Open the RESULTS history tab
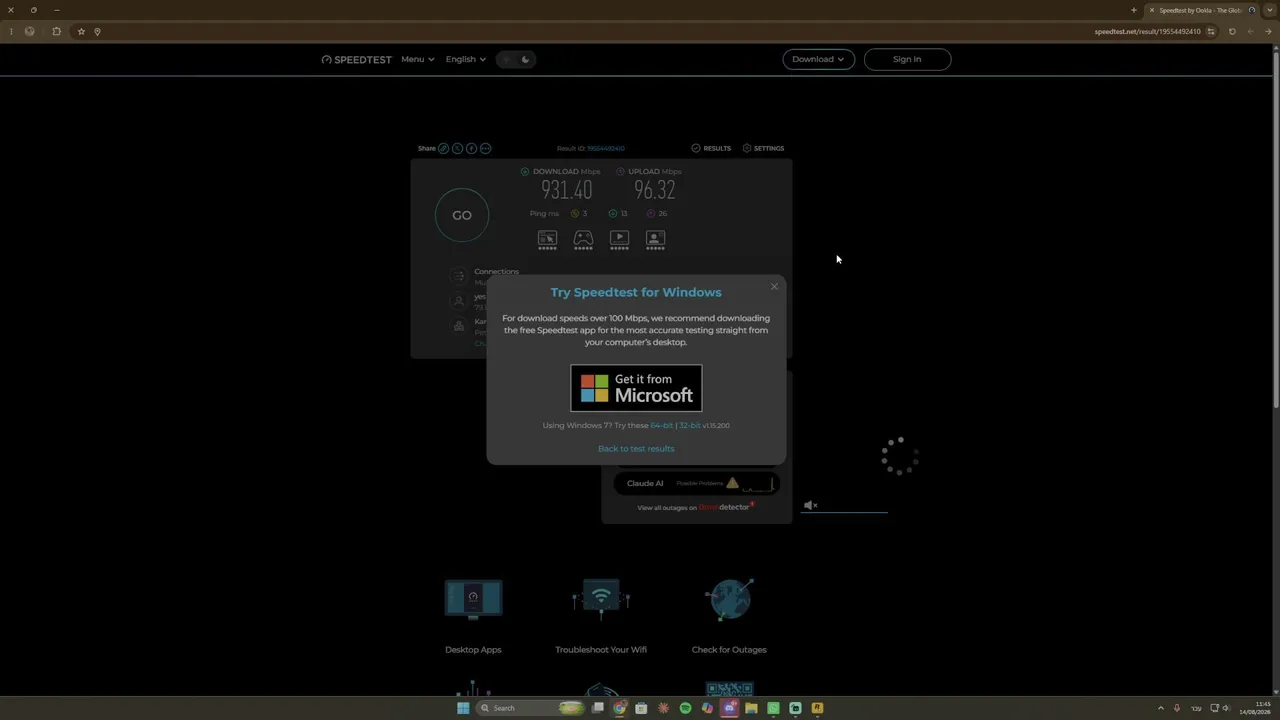 pos(711,148)
